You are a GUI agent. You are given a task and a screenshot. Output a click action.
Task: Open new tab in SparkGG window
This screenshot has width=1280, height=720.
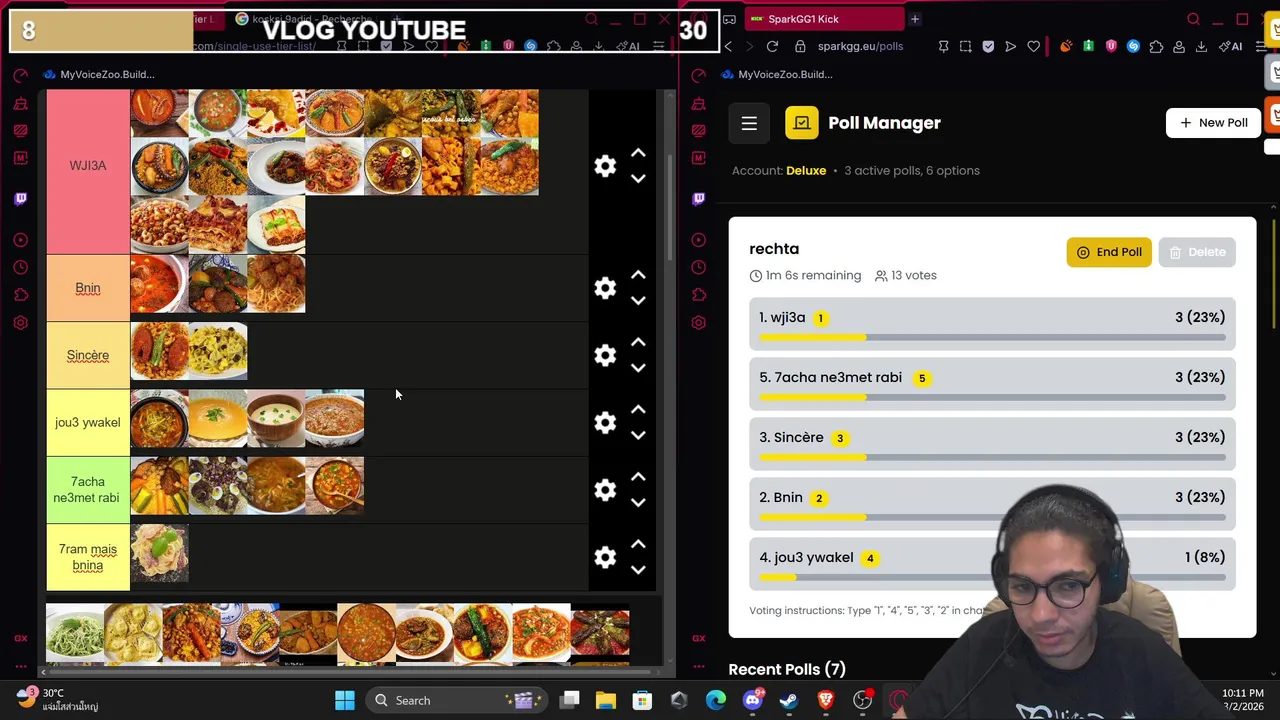(x=914, y=19)
